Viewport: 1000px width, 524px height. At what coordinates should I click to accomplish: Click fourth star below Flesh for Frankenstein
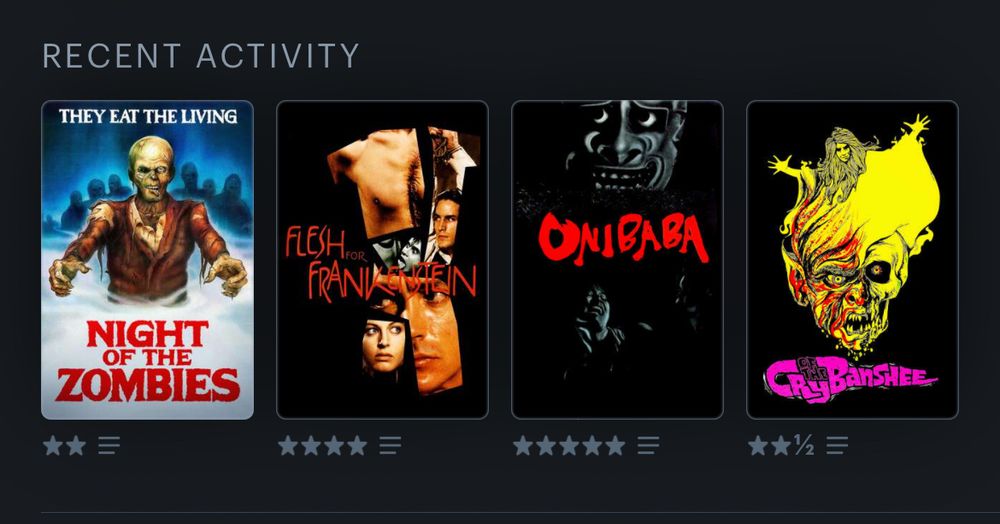tap(357, 446)
